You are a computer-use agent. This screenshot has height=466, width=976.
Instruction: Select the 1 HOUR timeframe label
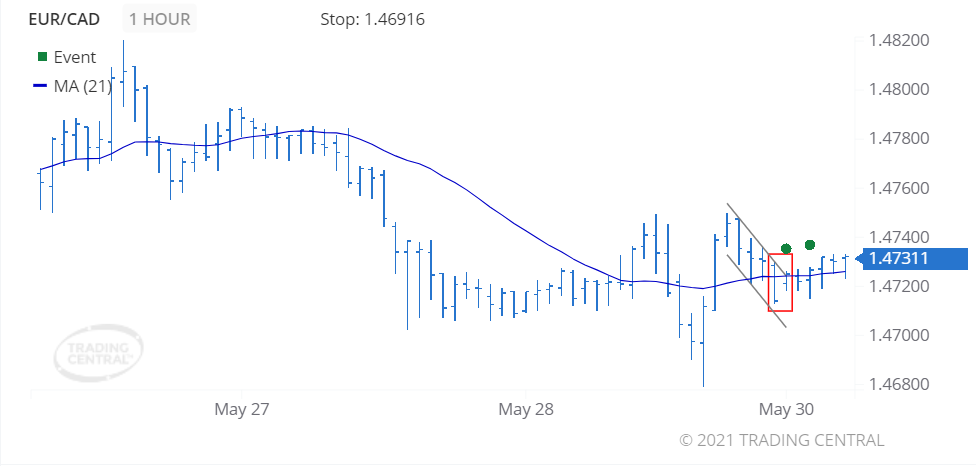point(159,19)
